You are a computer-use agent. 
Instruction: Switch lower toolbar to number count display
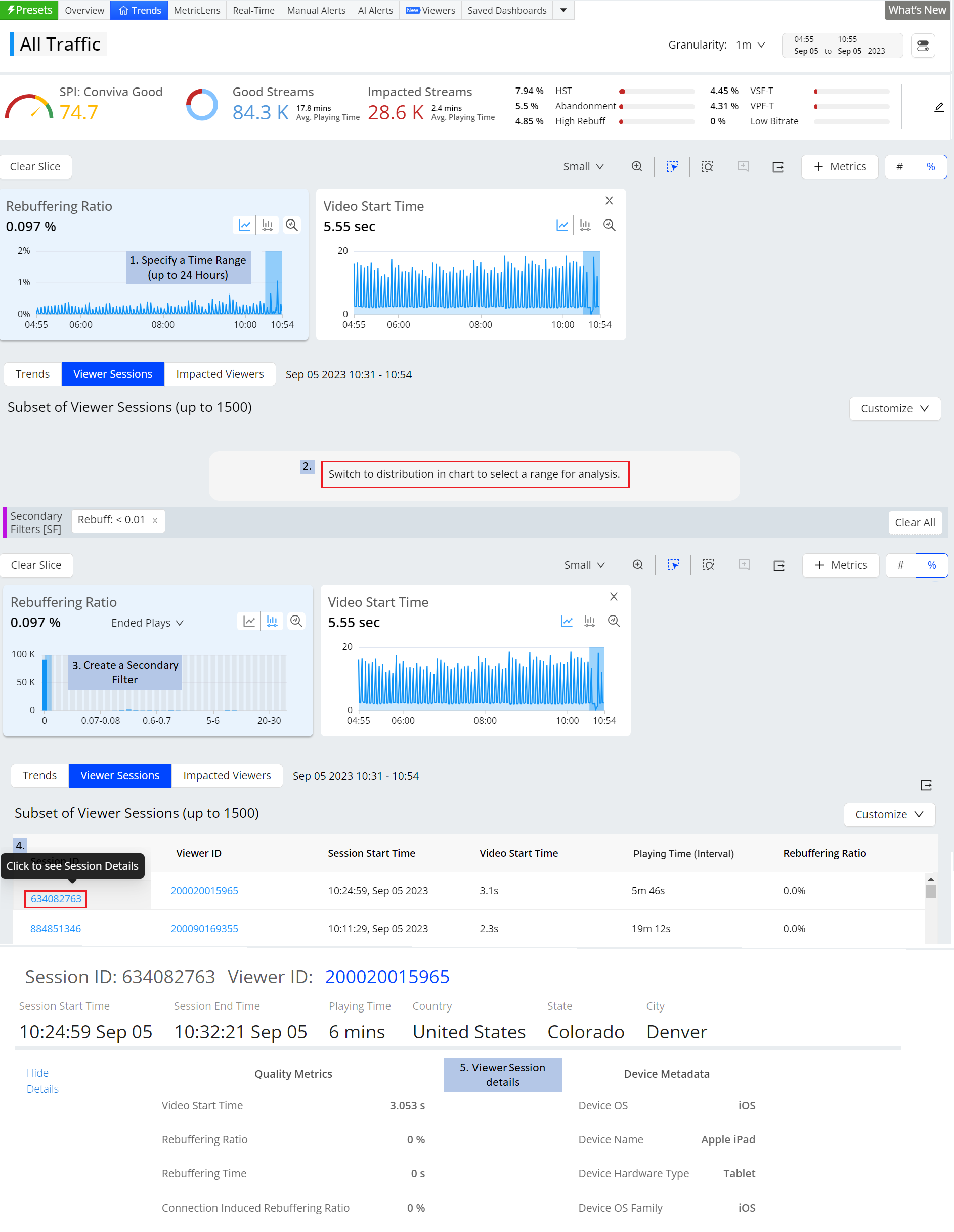[x=900, y=564]
